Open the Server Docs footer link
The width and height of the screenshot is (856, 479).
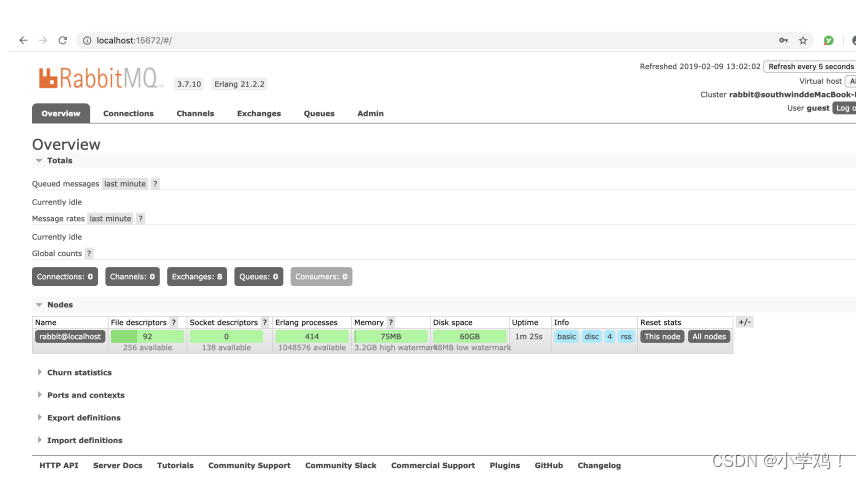point(117,465)
